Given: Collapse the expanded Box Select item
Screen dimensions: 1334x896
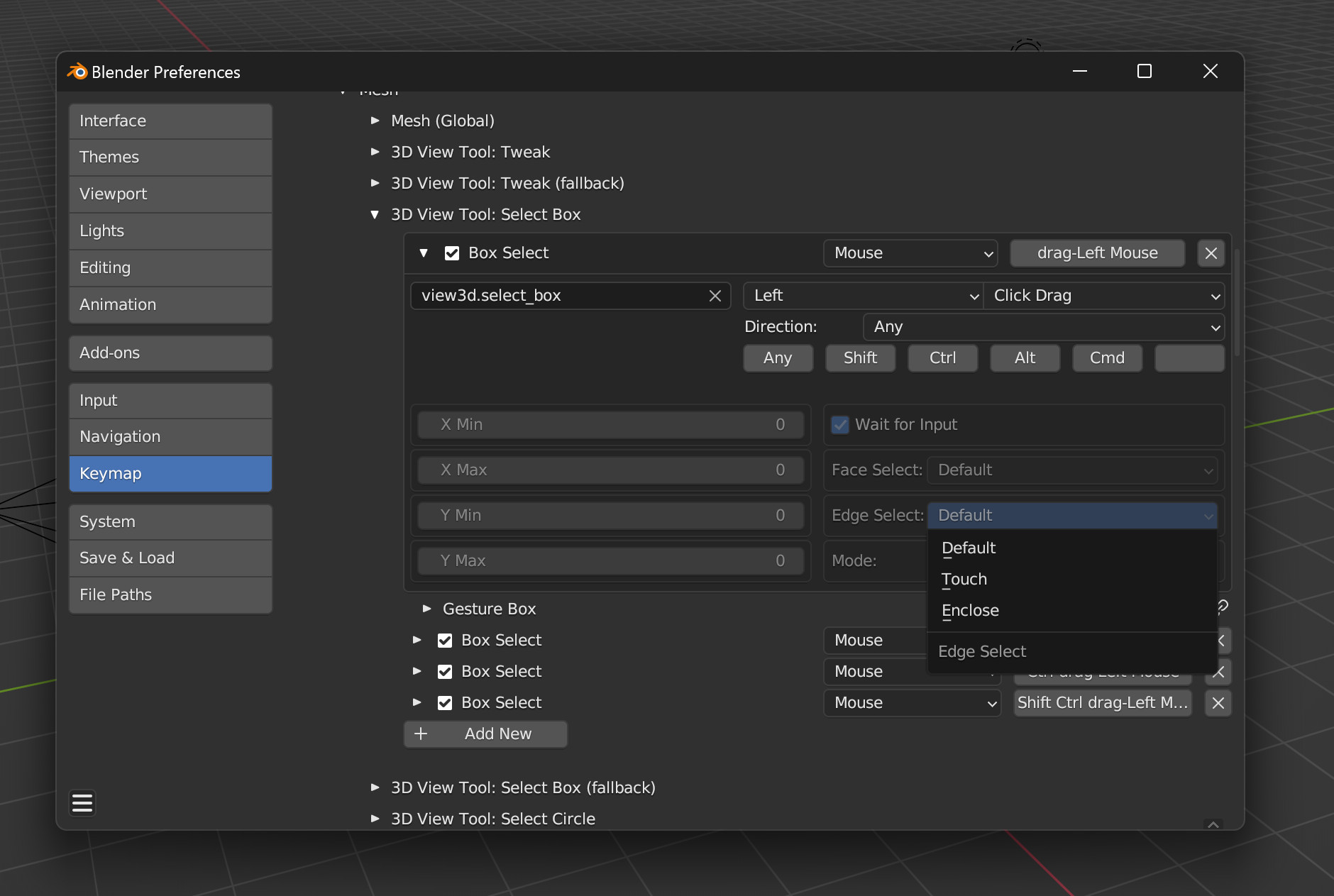Looking at the screenshot, I should [424, 253].
